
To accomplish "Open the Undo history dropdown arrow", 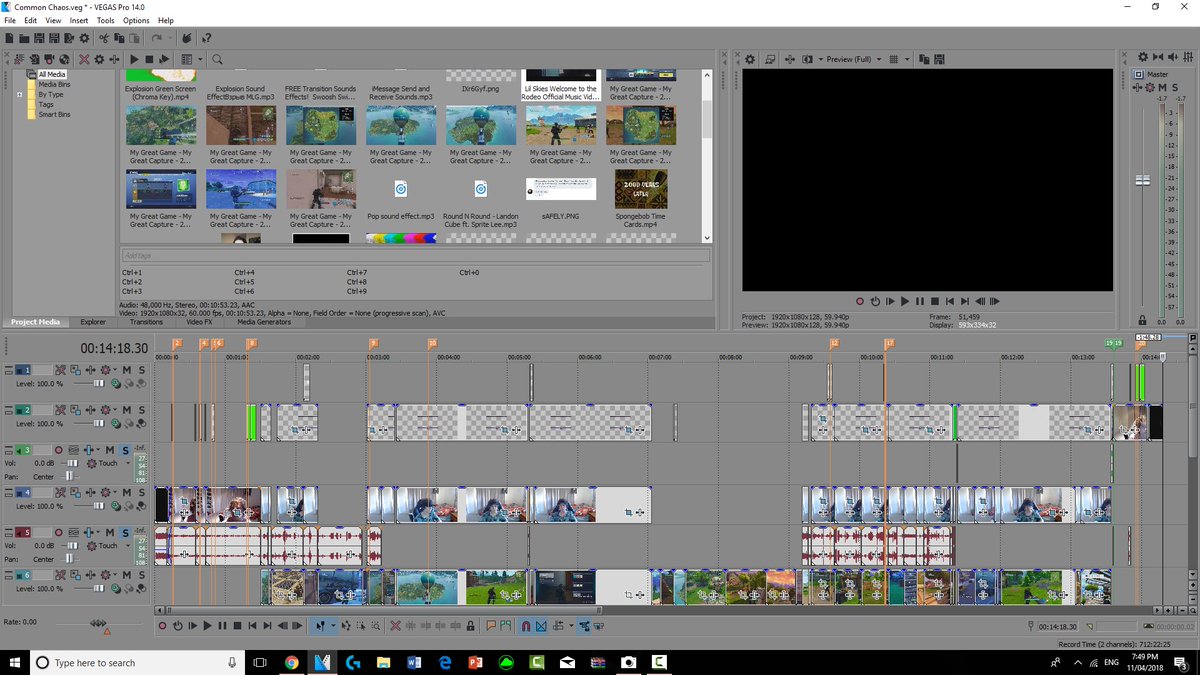I will click(170, 38).
